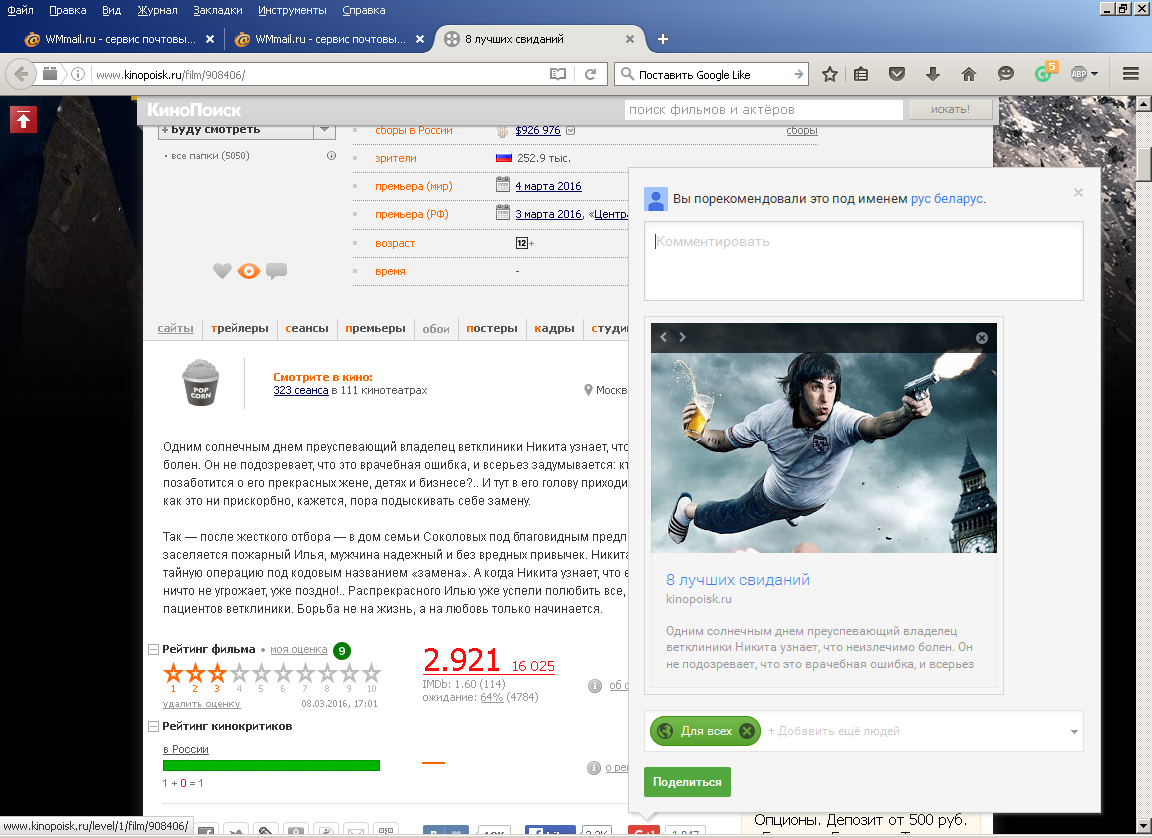Open a new browser tab
The width and height of the screenshot is (1152, 838).
coord(663,39)
